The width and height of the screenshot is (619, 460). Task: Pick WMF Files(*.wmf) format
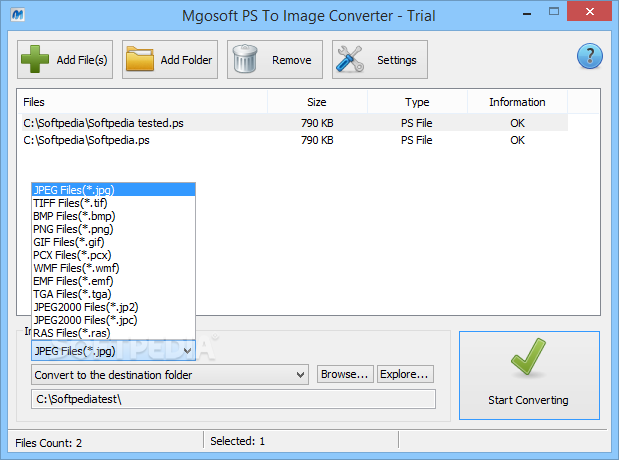point(113,268)
